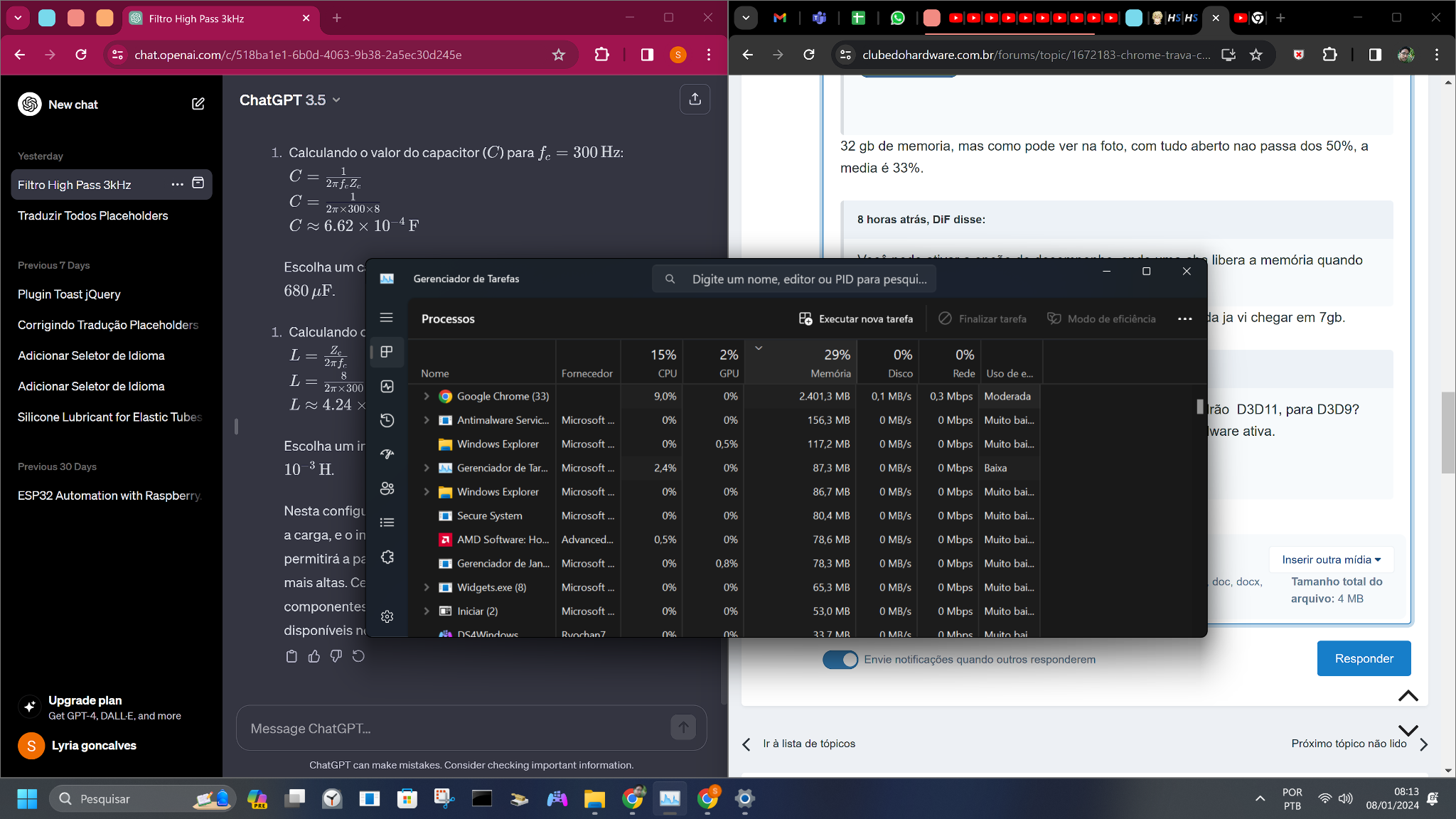1456x819 pixels.
Task: Archive the Filtro High Pass 3kHz chat
Action: coord(198,183)
